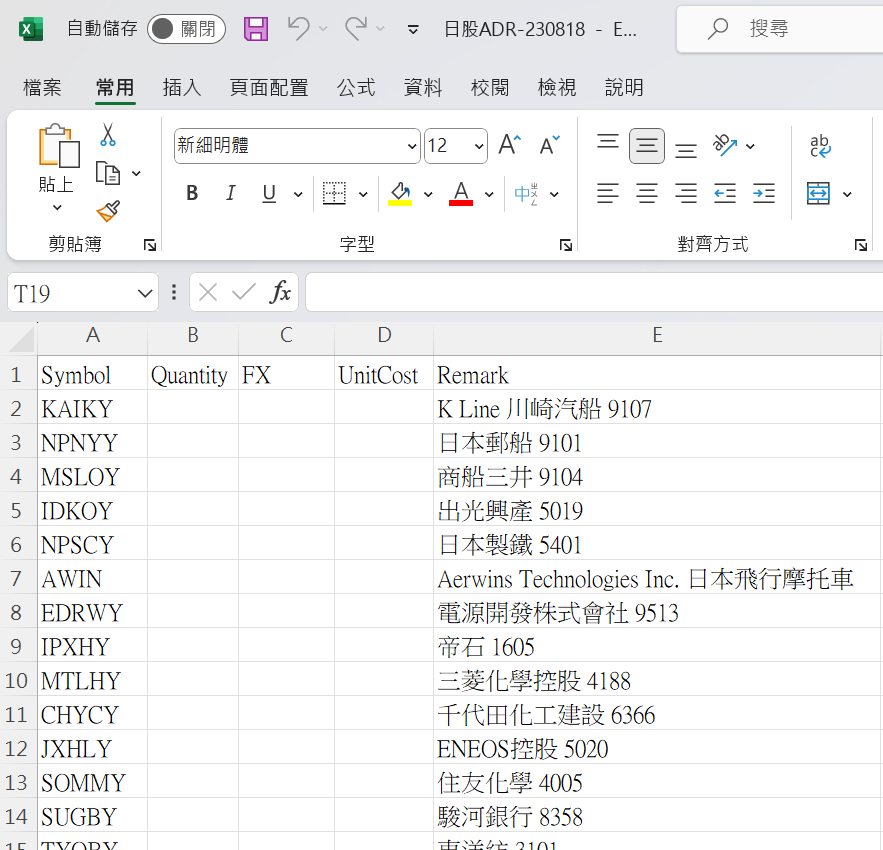Click the phonetic guide (中) icon
883x850 pixels.
tap(526, 194)
